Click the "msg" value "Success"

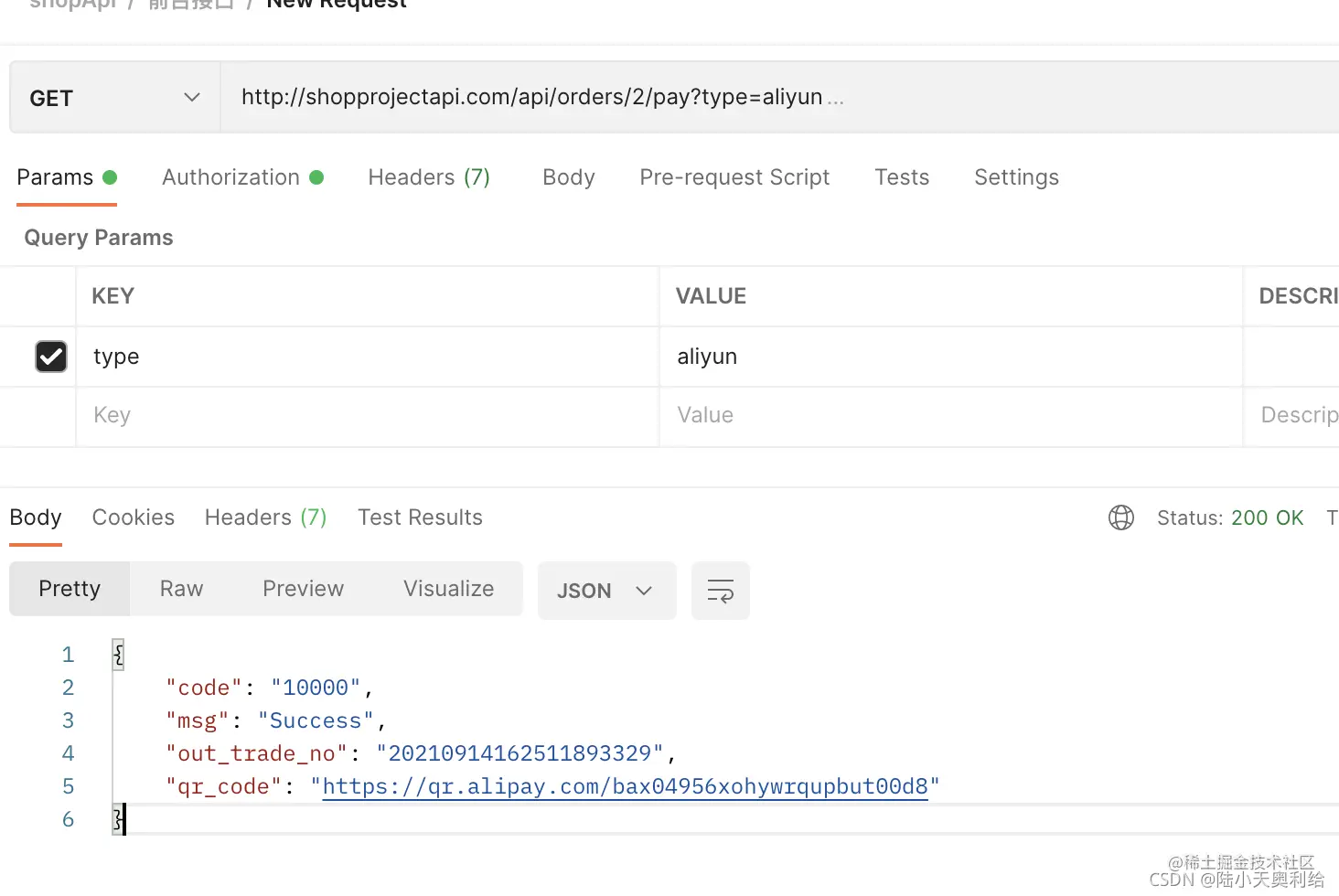[x=316, y=720]
